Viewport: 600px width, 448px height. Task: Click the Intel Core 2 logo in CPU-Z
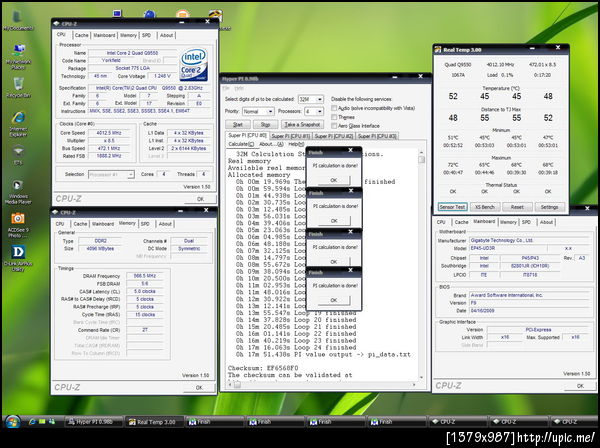click(193, 64)
